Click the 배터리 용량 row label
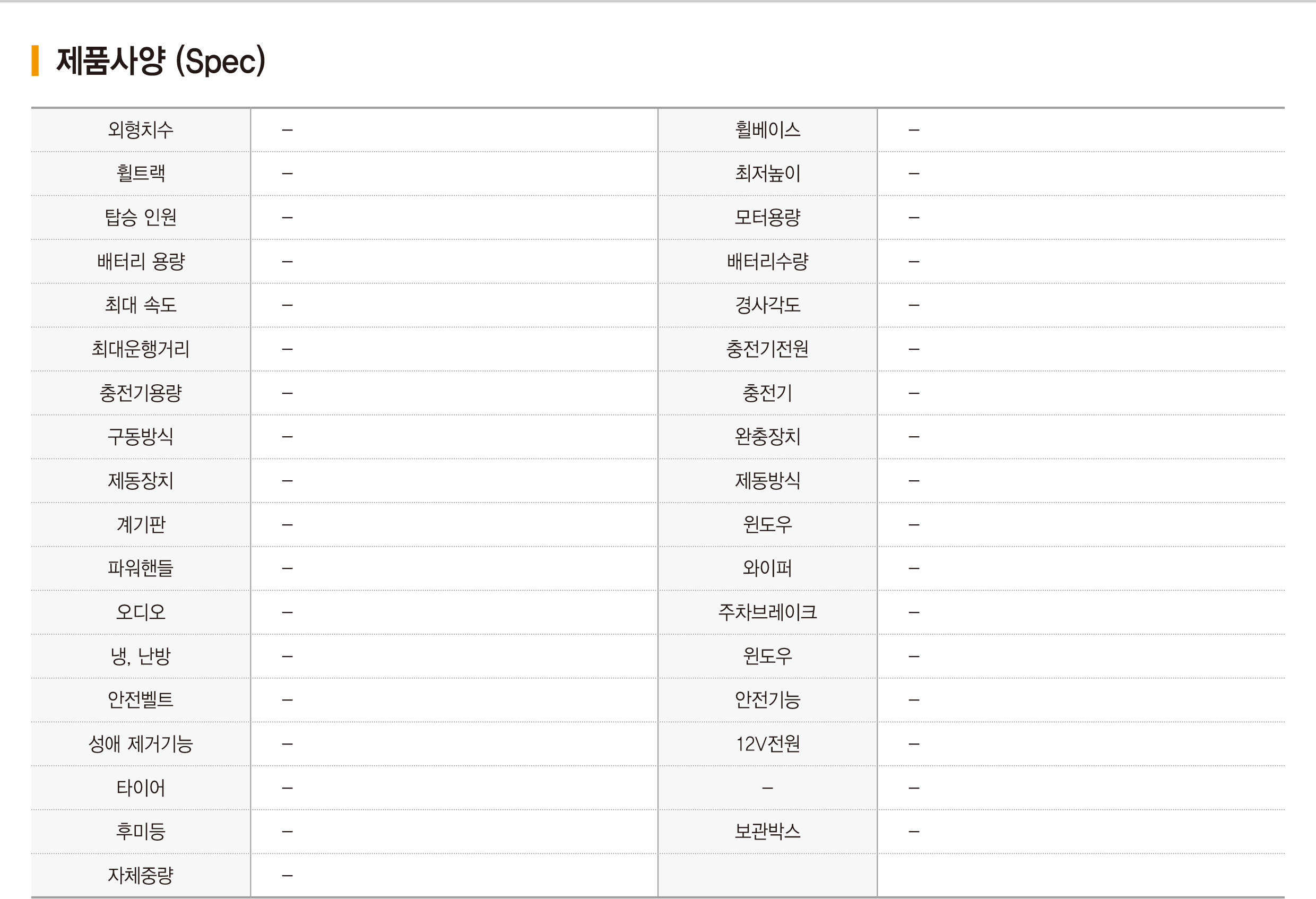Screen dimensions: 1316x899 [141, 261]
